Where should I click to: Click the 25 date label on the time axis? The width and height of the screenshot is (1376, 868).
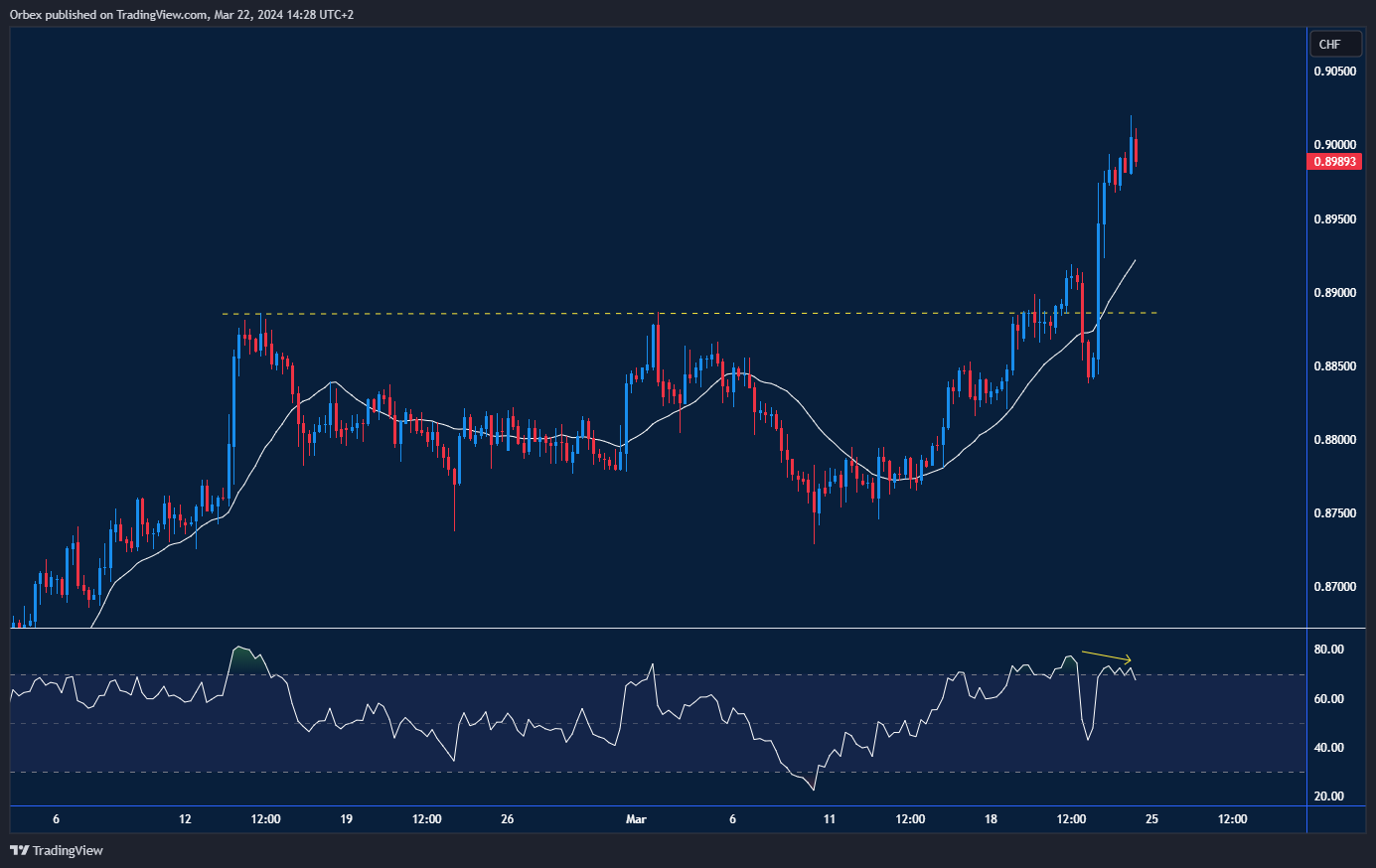tap(1150, 819)
